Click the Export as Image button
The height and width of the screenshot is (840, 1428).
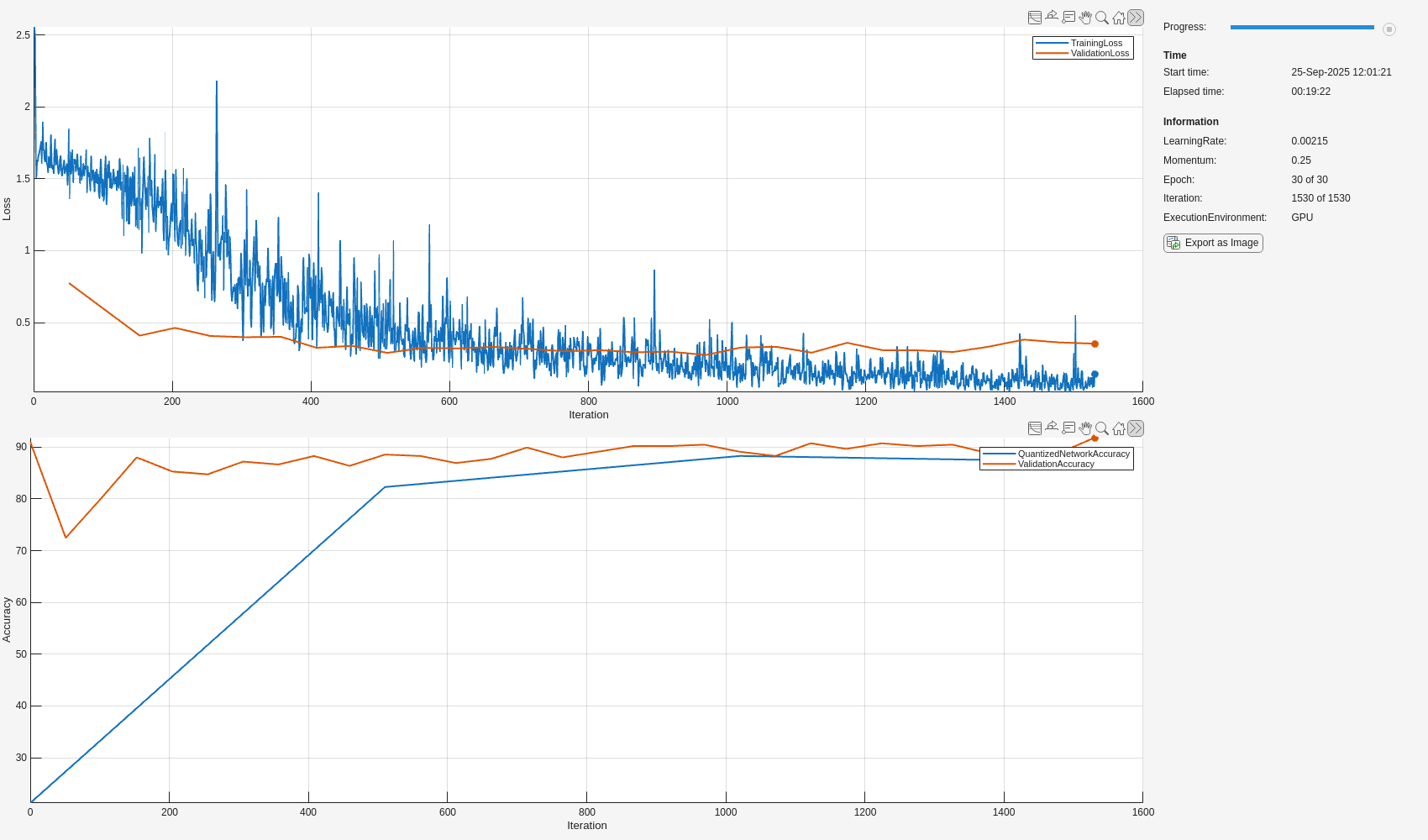pos(1213,243)
